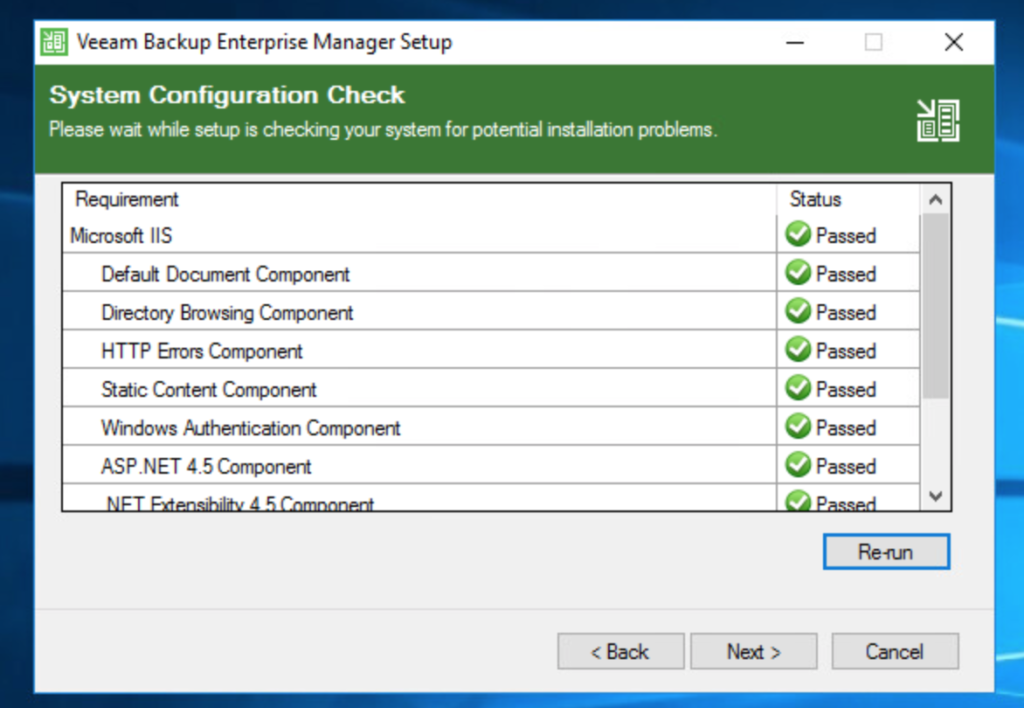Image resolution: width=1024 pixels, height=708 pixels.
Task: Click the Veeam setup title bar icon
Action: coord(54,42)
